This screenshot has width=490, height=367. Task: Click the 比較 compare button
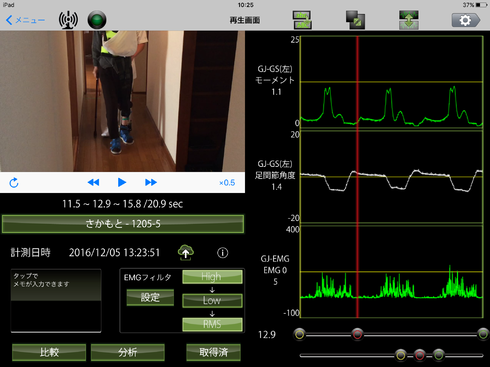click(49, 352)
